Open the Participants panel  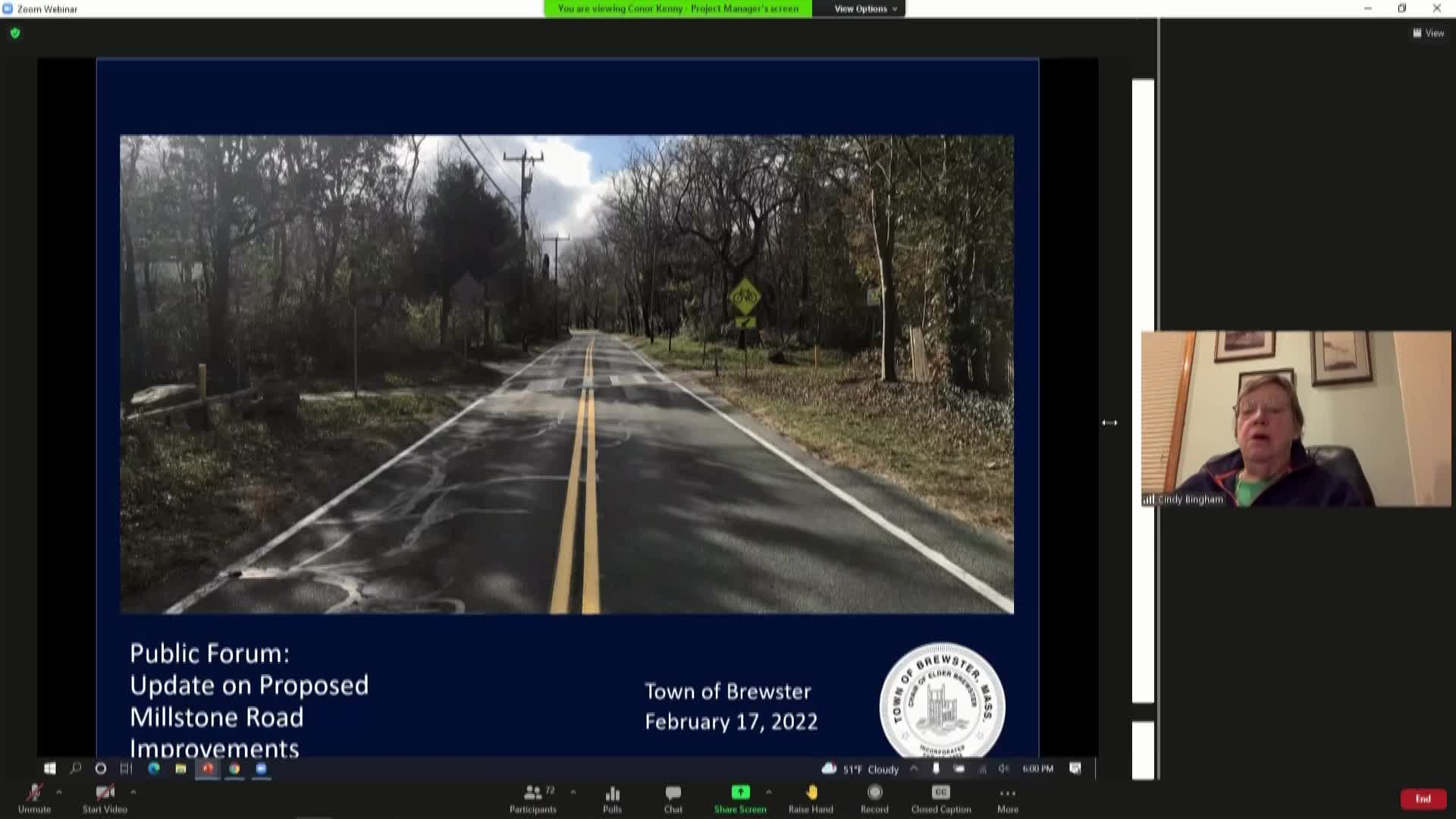click(532, 799)
